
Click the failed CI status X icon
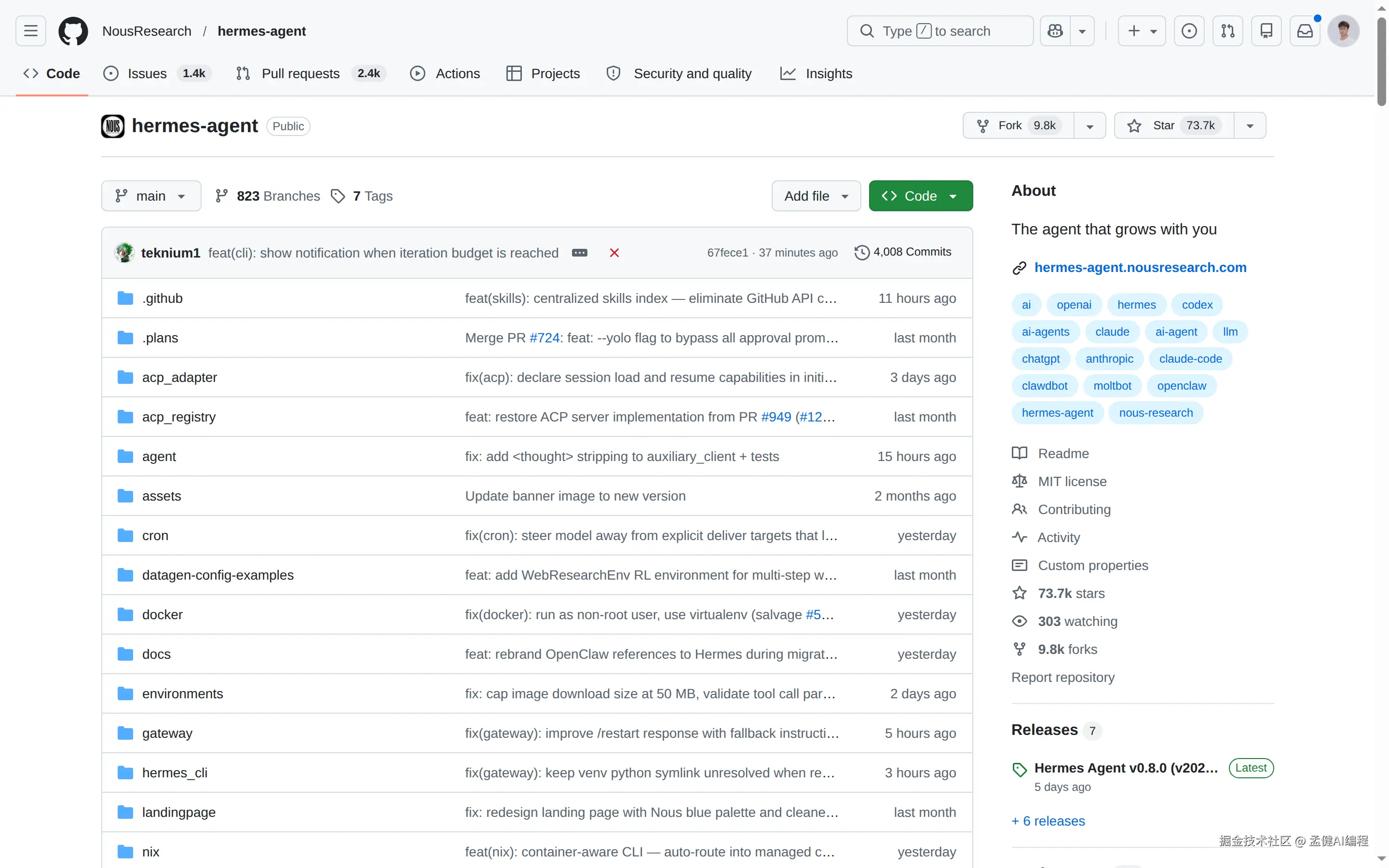[x=614, y=253]
